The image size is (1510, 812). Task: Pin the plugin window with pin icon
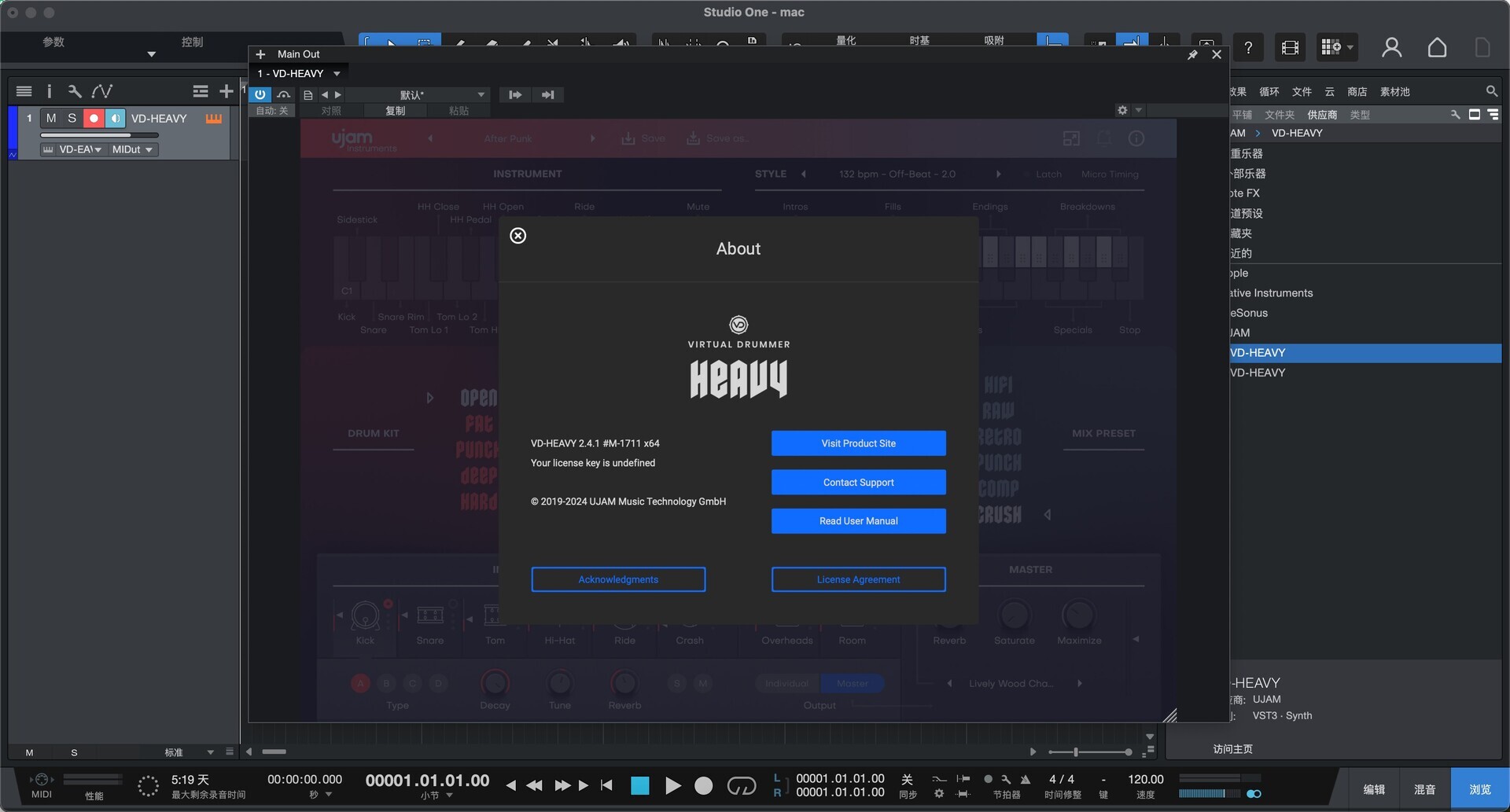(1192, 54)
